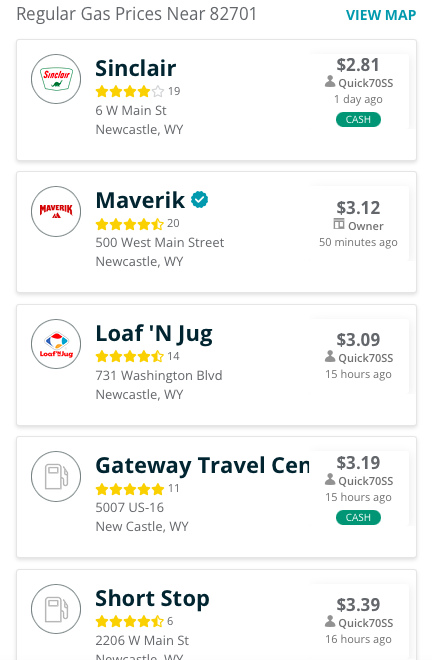Click Gateway Travel Center's gas pump icon
The width and height of the screenshot is (432, 660).
coord(56,476)
